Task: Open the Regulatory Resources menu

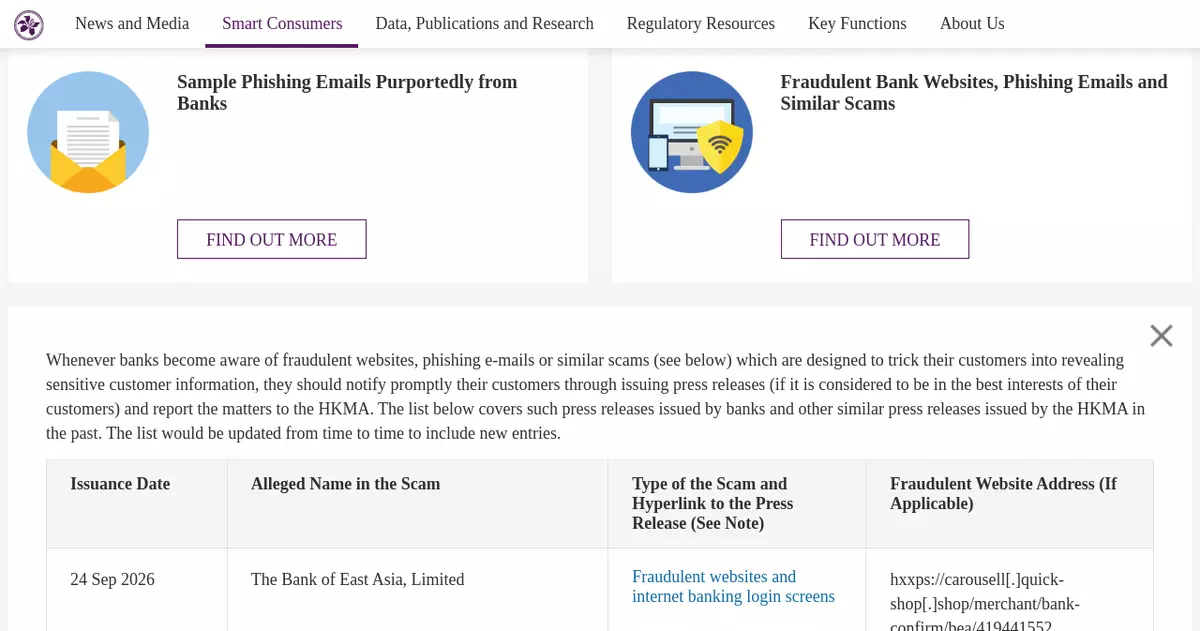Action: tap(701, 23)
